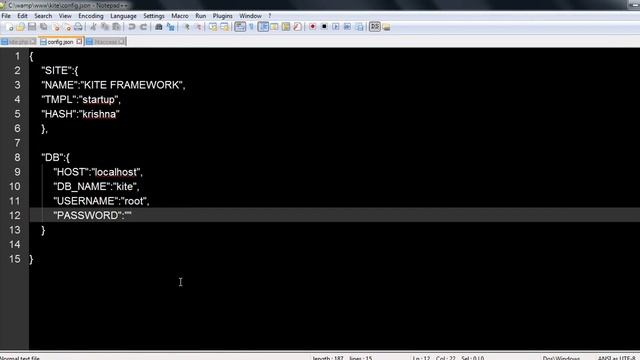Click the Copy toolbar icon

(105, 27)
